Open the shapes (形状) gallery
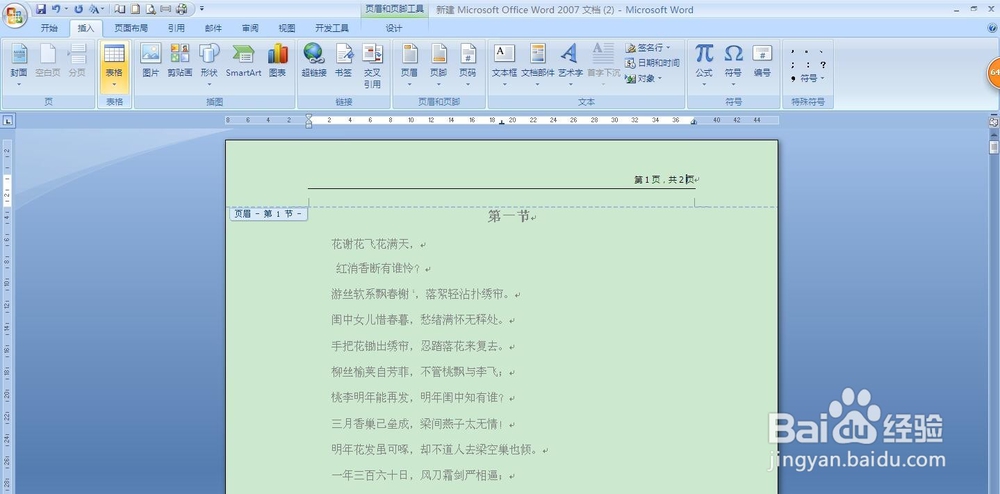 tap(209, 65)
